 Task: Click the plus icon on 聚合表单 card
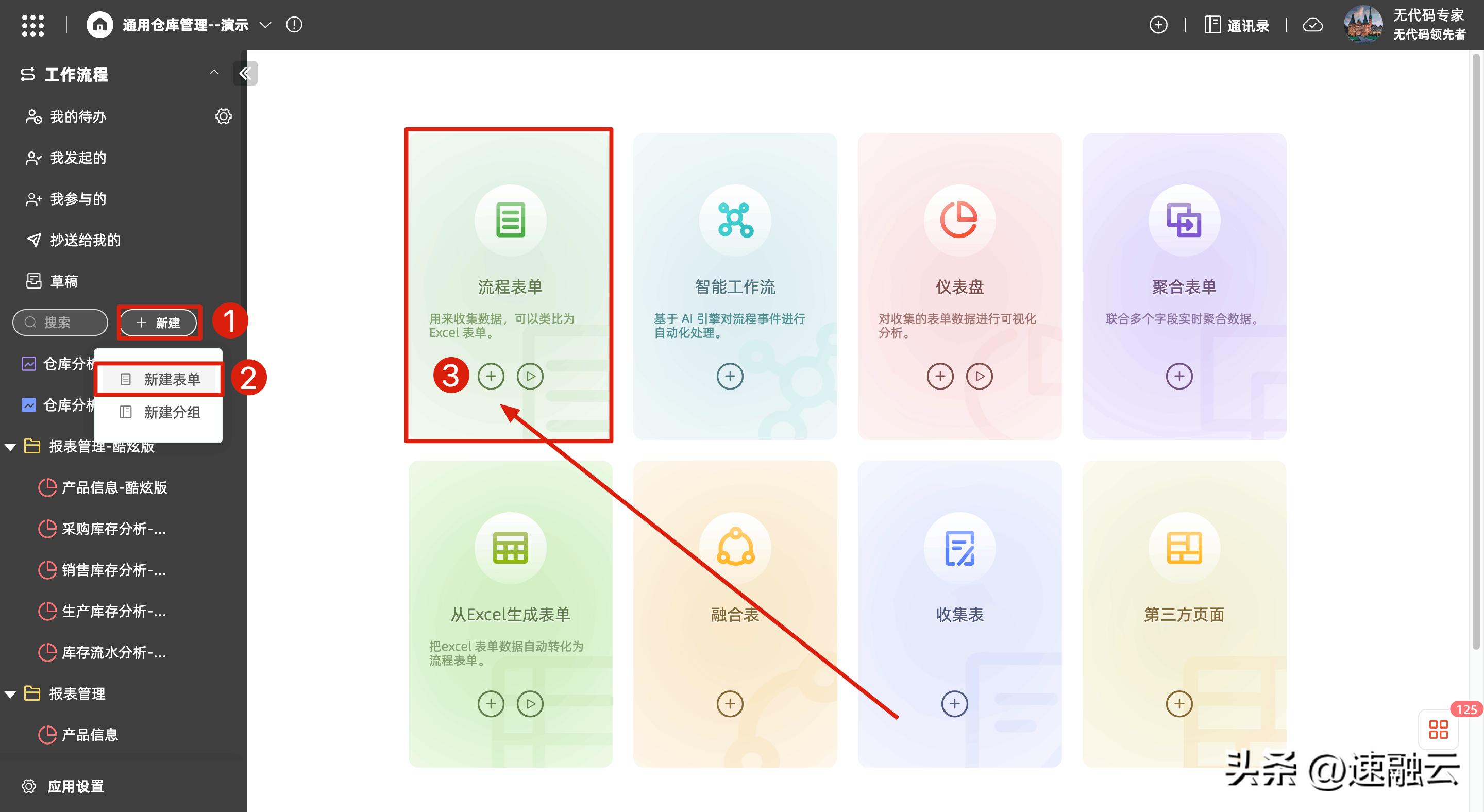point(1178,376)
